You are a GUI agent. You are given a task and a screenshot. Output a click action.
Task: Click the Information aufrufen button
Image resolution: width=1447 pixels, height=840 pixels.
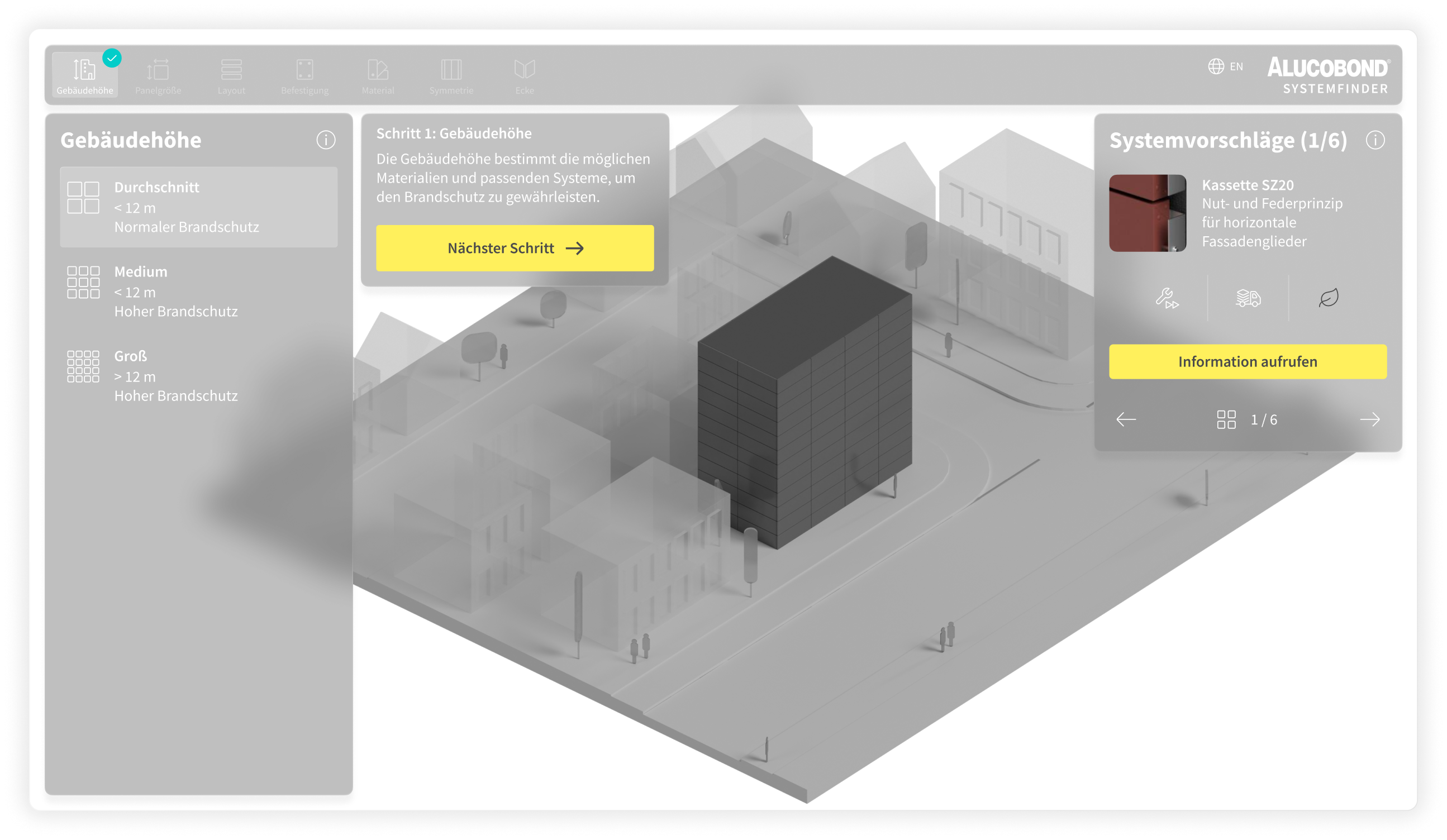(x=1248, y=362)
